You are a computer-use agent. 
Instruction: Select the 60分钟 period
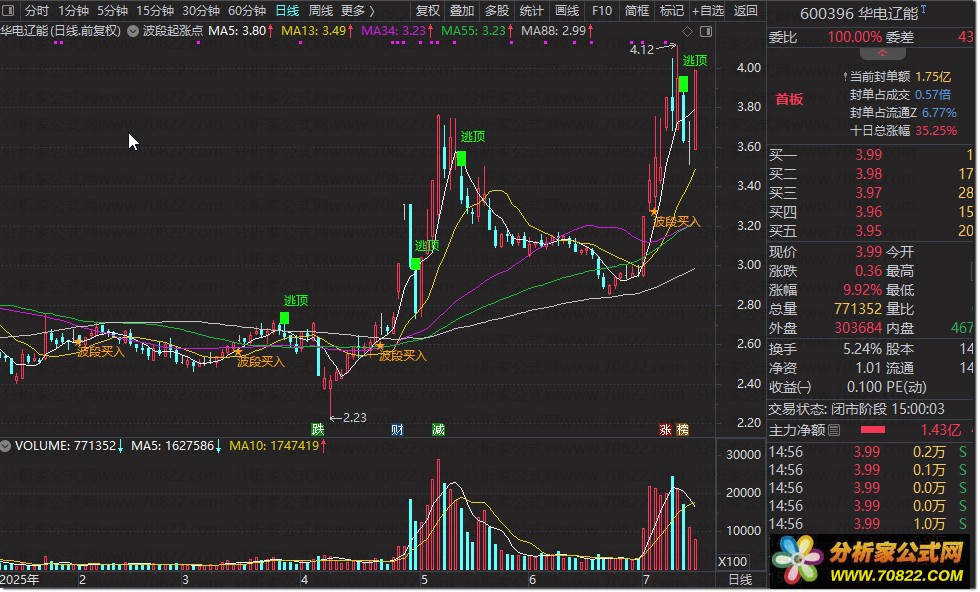[247, 11]
